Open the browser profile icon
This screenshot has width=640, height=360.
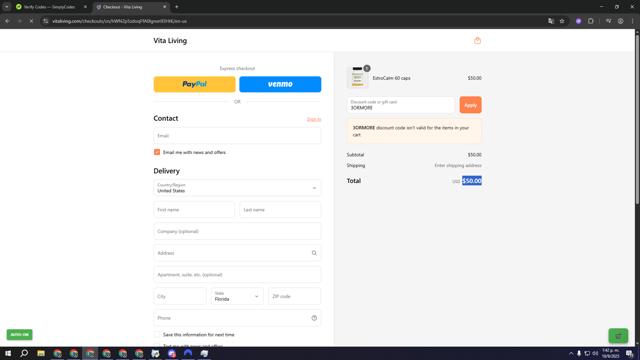click(620, 21)
